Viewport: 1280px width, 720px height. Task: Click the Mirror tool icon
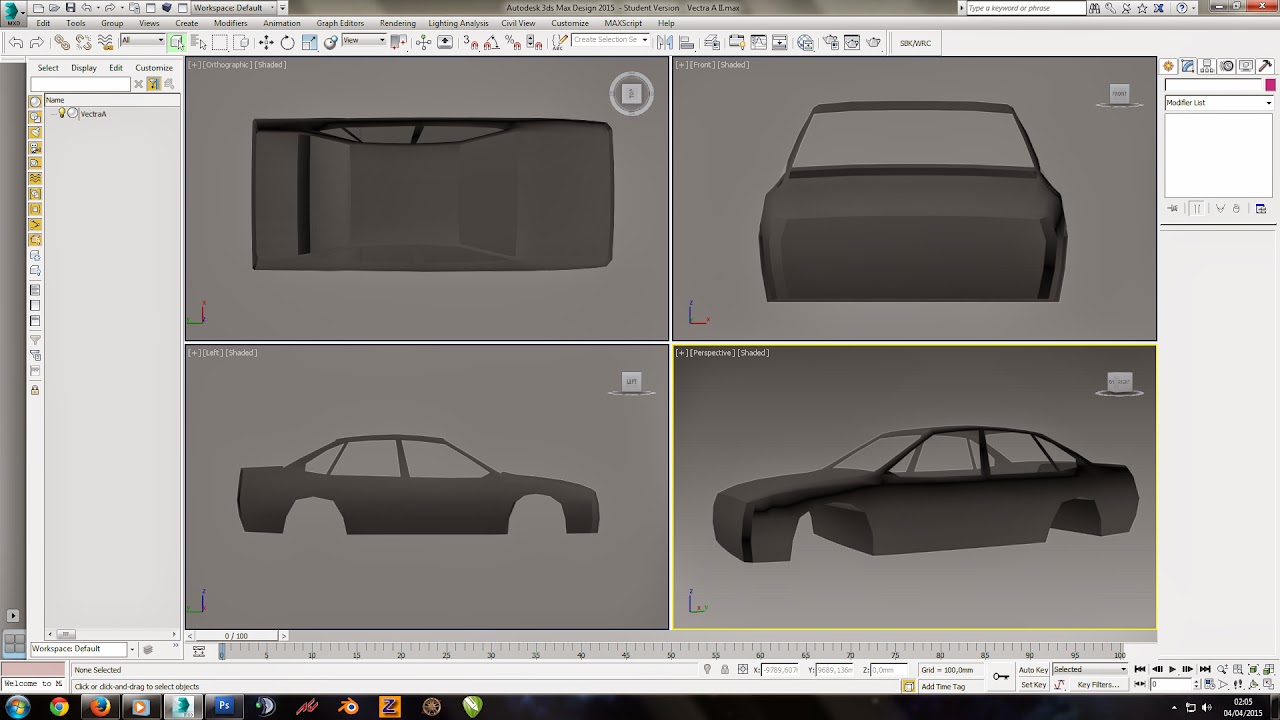(665, 42)
